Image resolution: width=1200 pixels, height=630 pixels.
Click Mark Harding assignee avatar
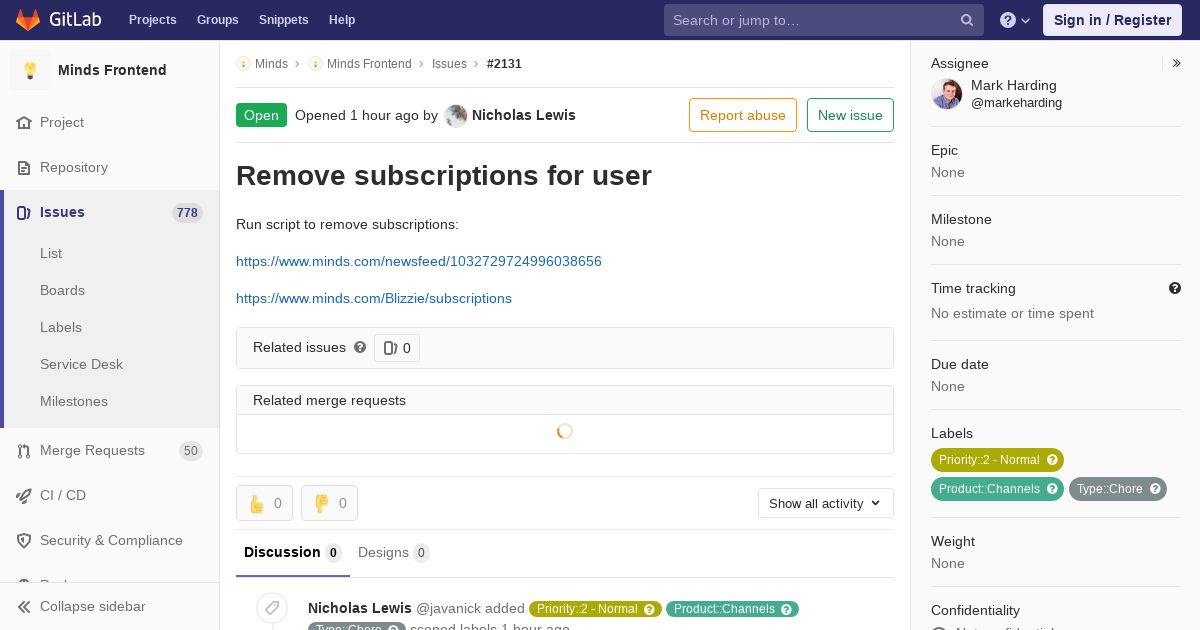pos(947,94)
